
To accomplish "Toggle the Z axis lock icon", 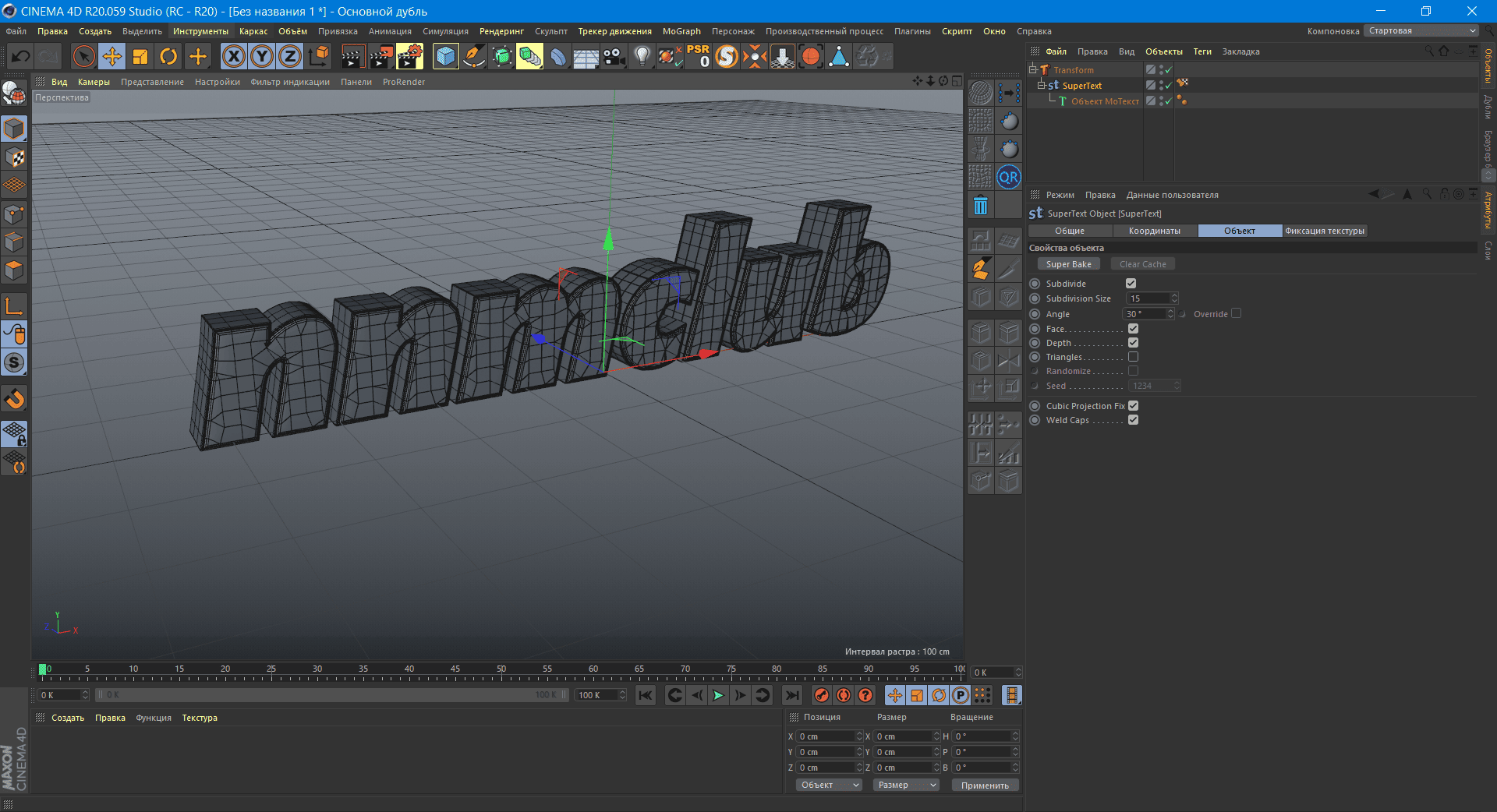I will pos(290,56).
